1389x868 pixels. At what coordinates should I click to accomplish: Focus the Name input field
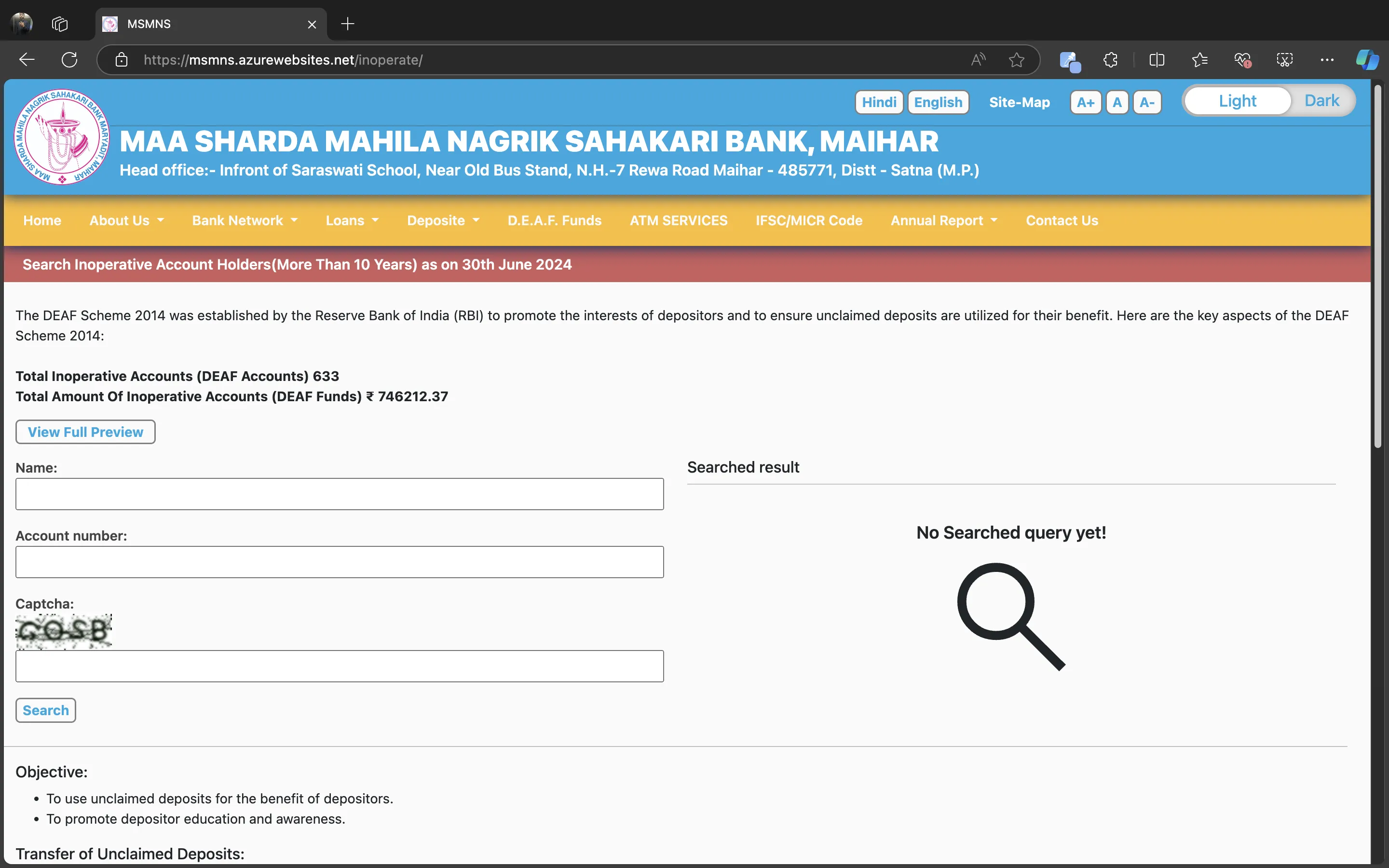(339, 494)
